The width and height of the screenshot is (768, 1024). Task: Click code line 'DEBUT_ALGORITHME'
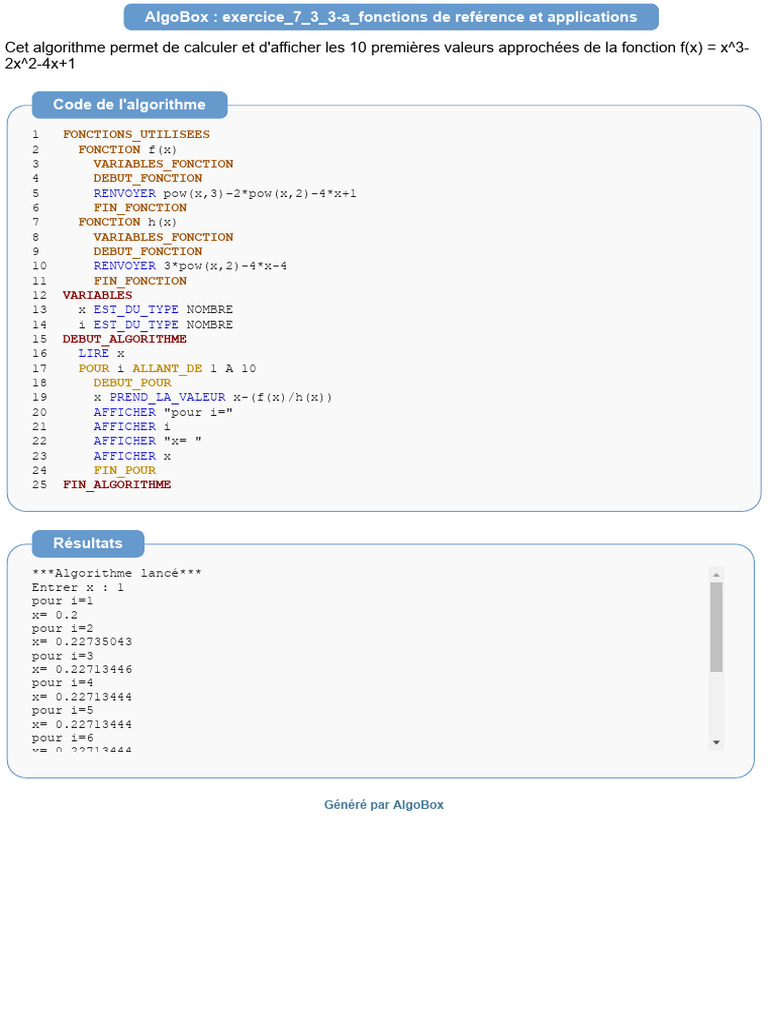coord(125,339)
